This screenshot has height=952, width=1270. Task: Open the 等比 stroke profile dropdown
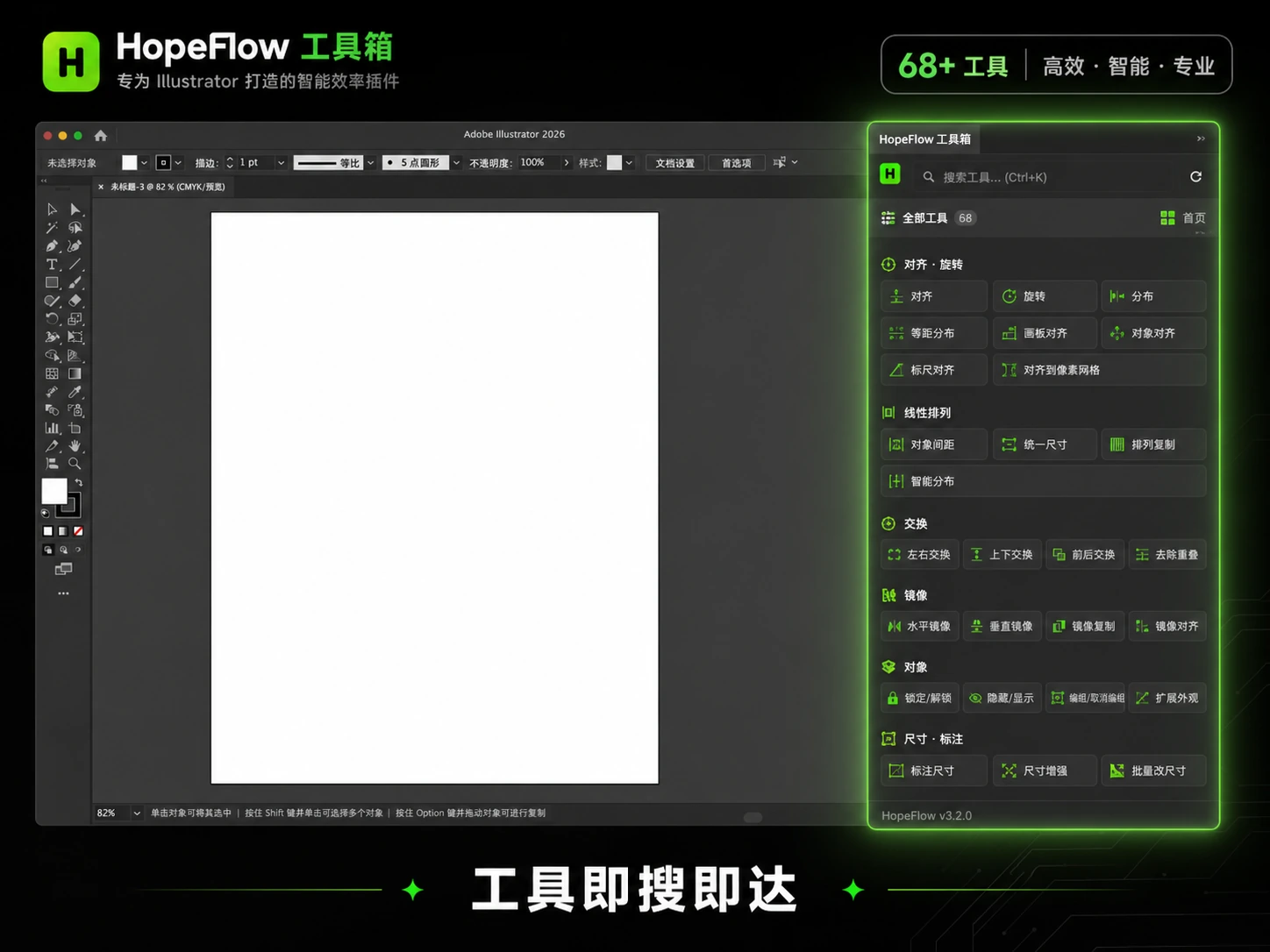371,163
